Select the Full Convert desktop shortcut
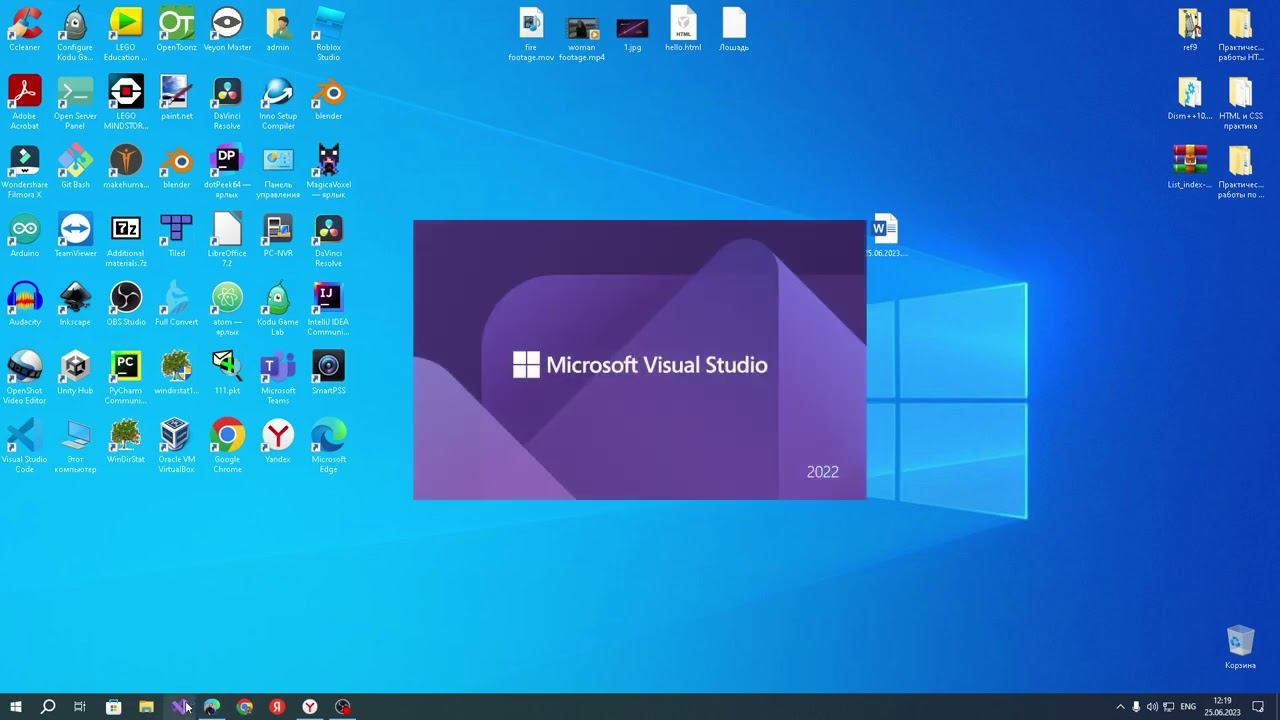Viewport: 1280px width, 720px height. (x=176, y=305)
